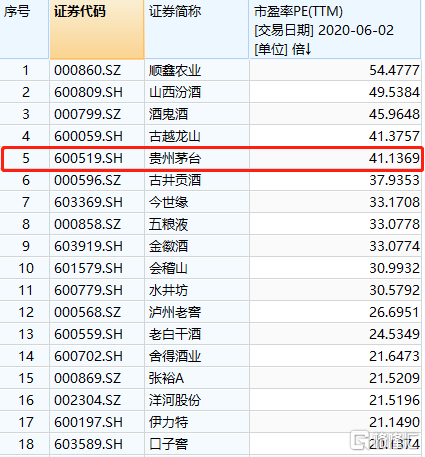This screenshot has width=425, height=457.
Task: Select the 泸州老窖 name cell
Action: [x=197, y=312]
